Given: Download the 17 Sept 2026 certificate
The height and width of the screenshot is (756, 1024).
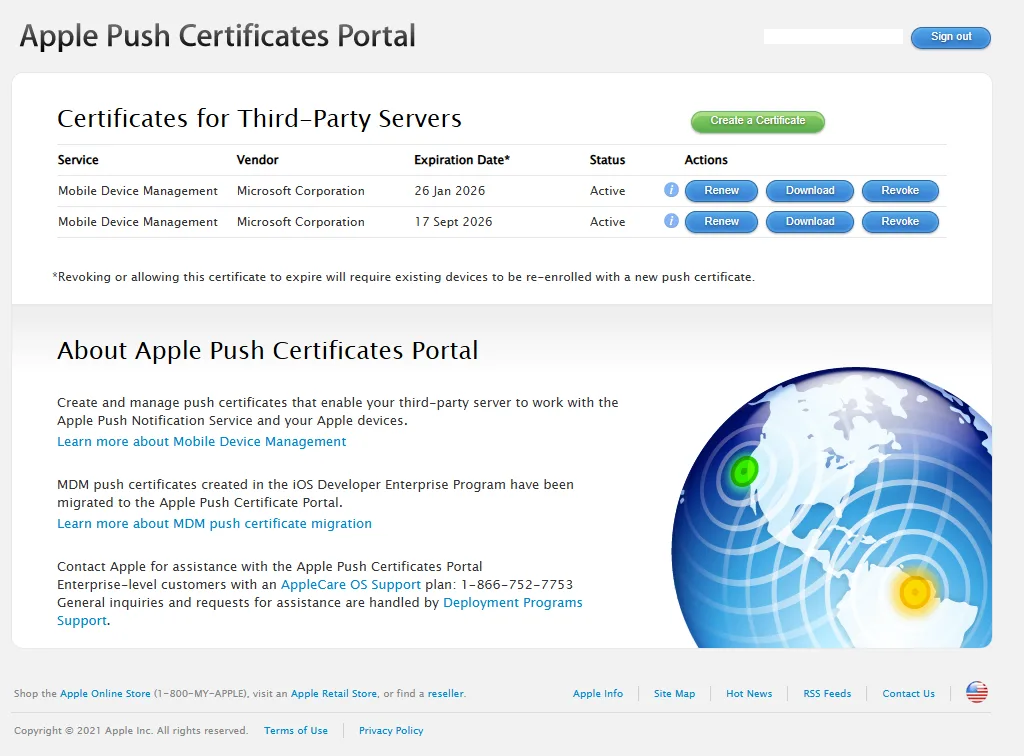Looking at the screenshot, I should 809,221.
